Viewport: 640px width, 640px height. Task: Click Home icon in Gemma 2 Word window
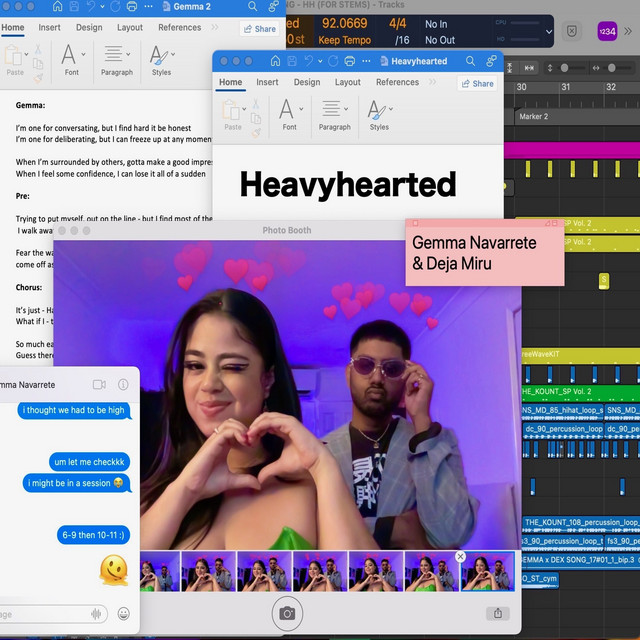pos(58,6)
